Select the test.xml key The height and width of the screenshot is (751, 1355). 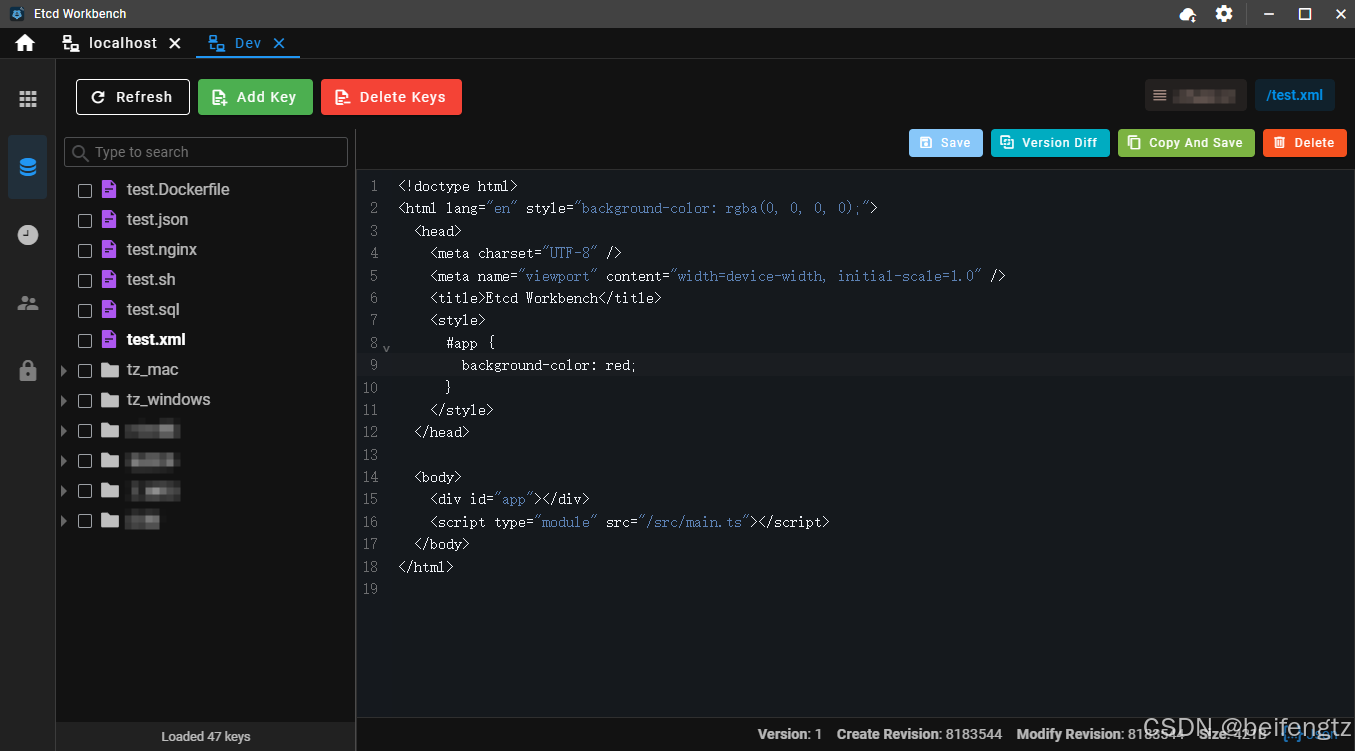pyautogui.click(x=156, y=339)
